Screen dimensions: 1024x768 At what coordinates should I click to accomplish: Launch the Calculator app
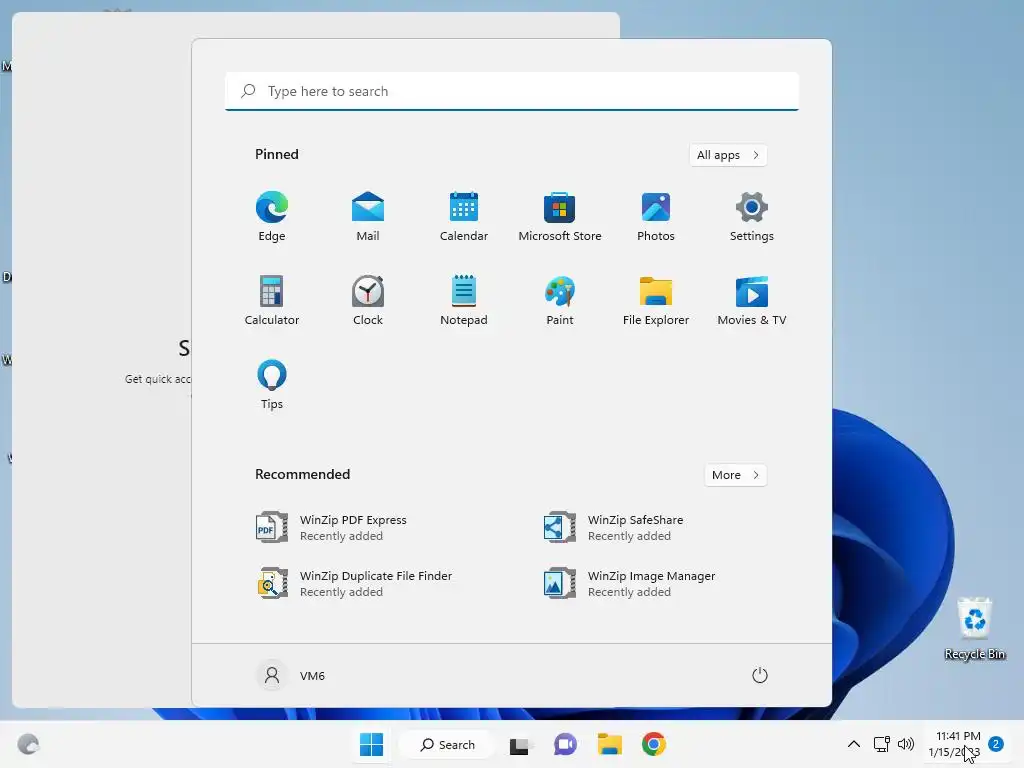tap(272, 300)
